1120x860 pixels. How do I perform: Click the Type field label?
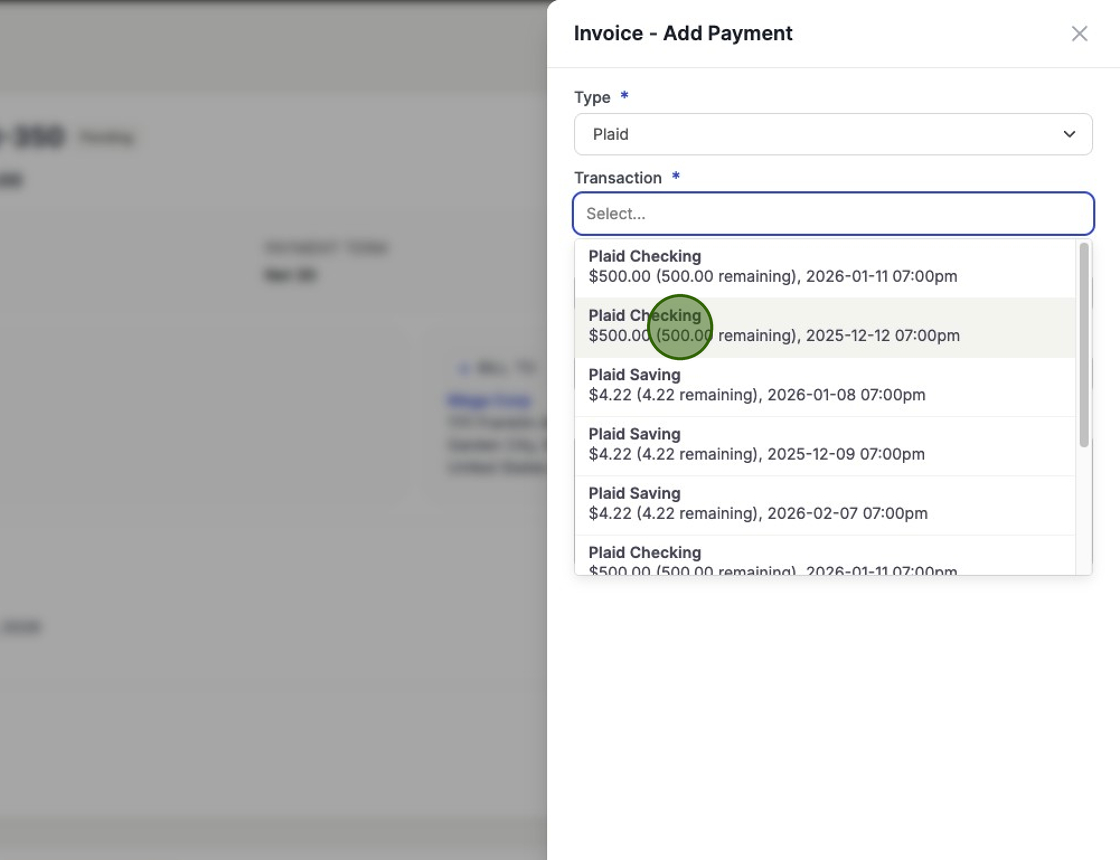click(592, 97)
